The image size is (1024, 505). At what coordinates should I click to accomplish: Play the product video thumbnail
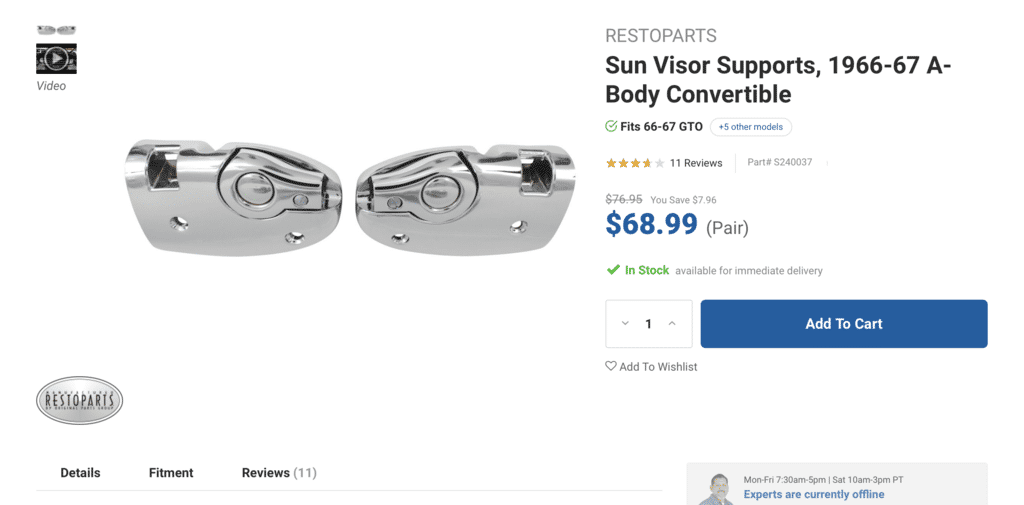[56, 59]
